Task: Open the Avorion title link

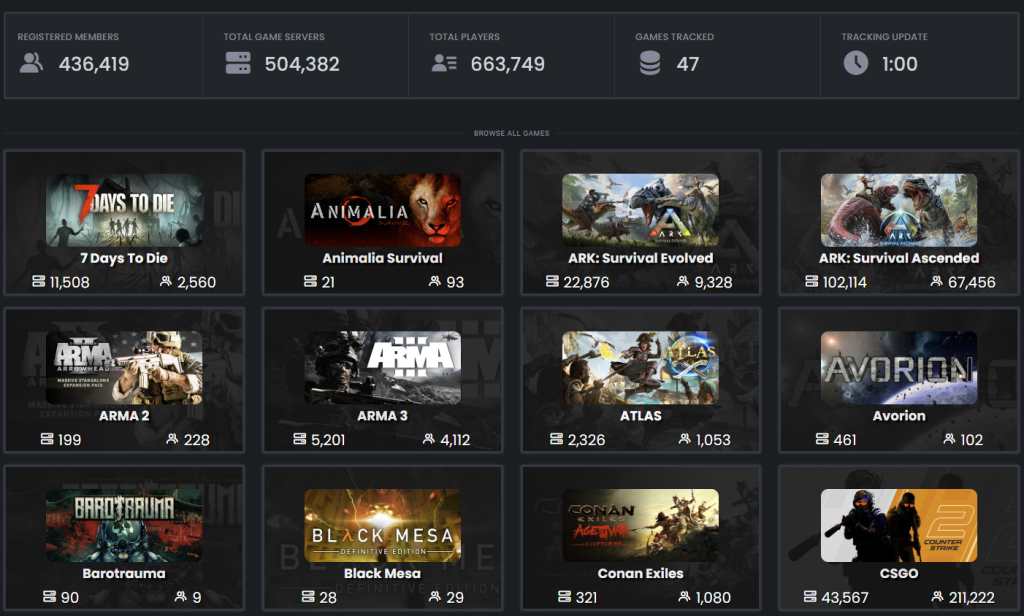Action: [899, 415]
